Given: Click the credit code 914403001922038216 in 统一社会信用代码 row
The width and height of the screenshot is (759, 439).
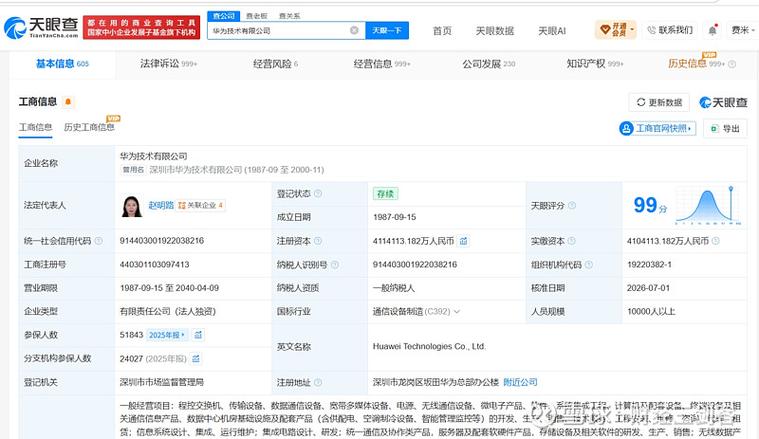Looking at the screenshot, I should pyautogui.click(x=162, y=241).
